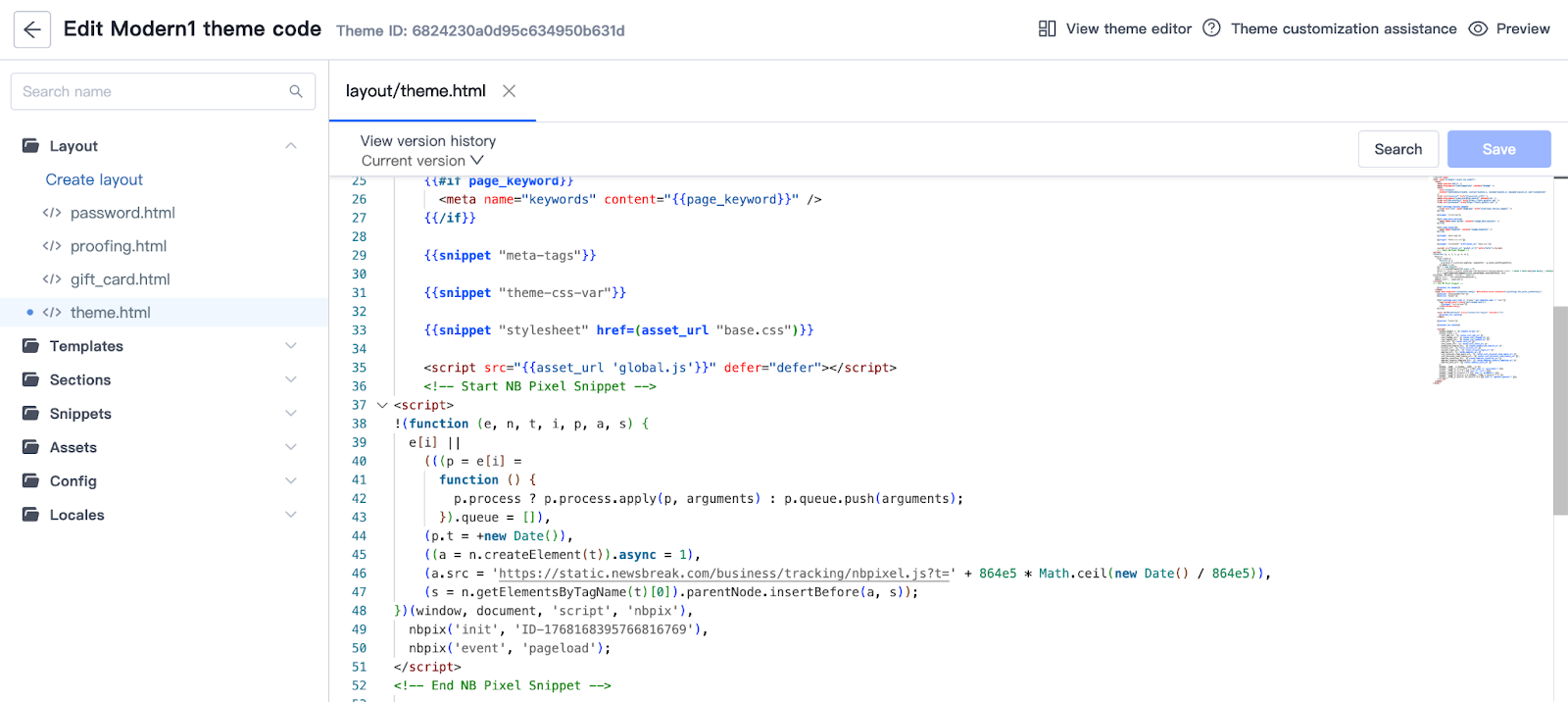The image size is (1568, 702).
Task: Click the help question mark icon
Action: 1212,28
